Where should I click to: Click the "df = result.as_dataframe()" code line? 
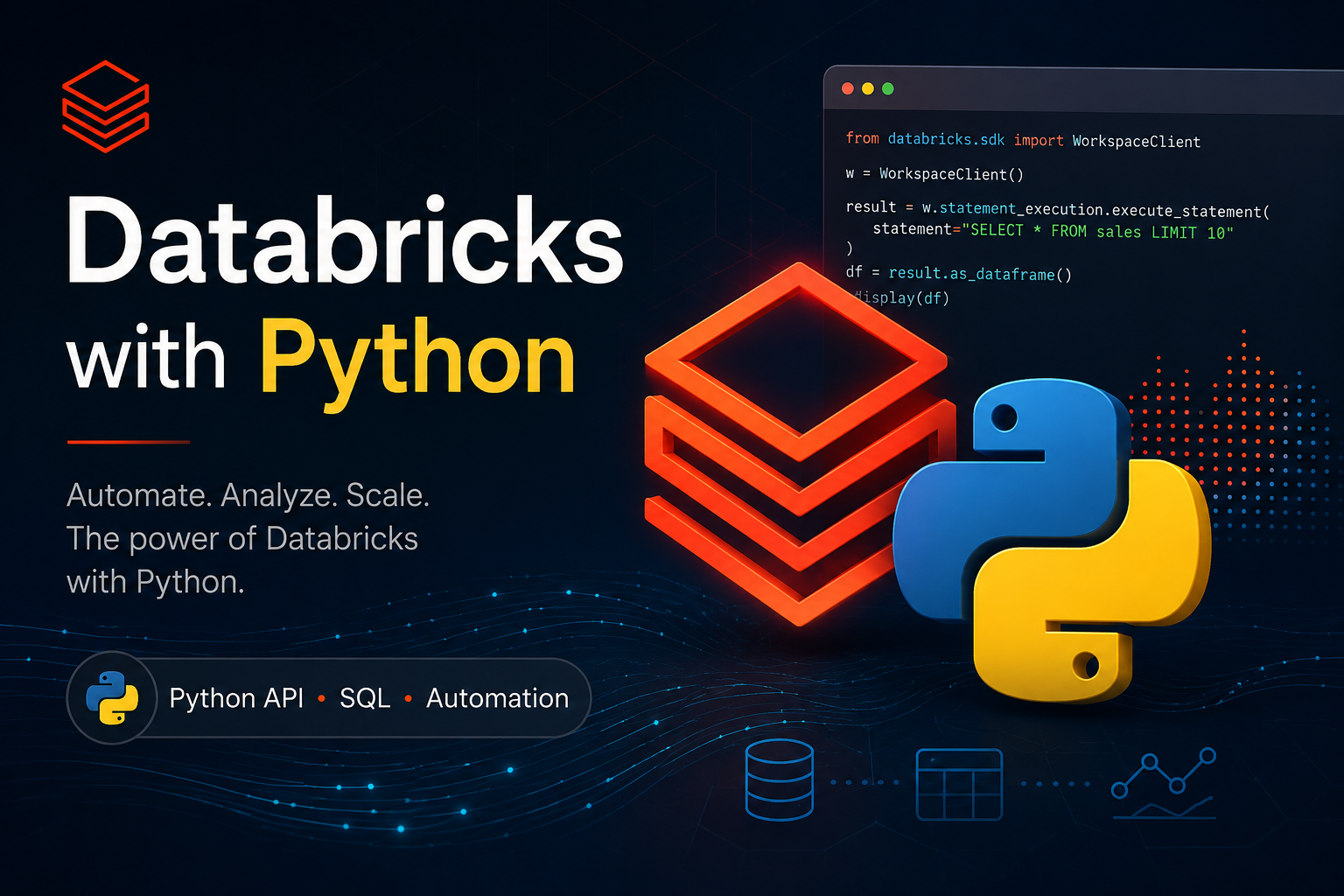[x=959, y=273]
